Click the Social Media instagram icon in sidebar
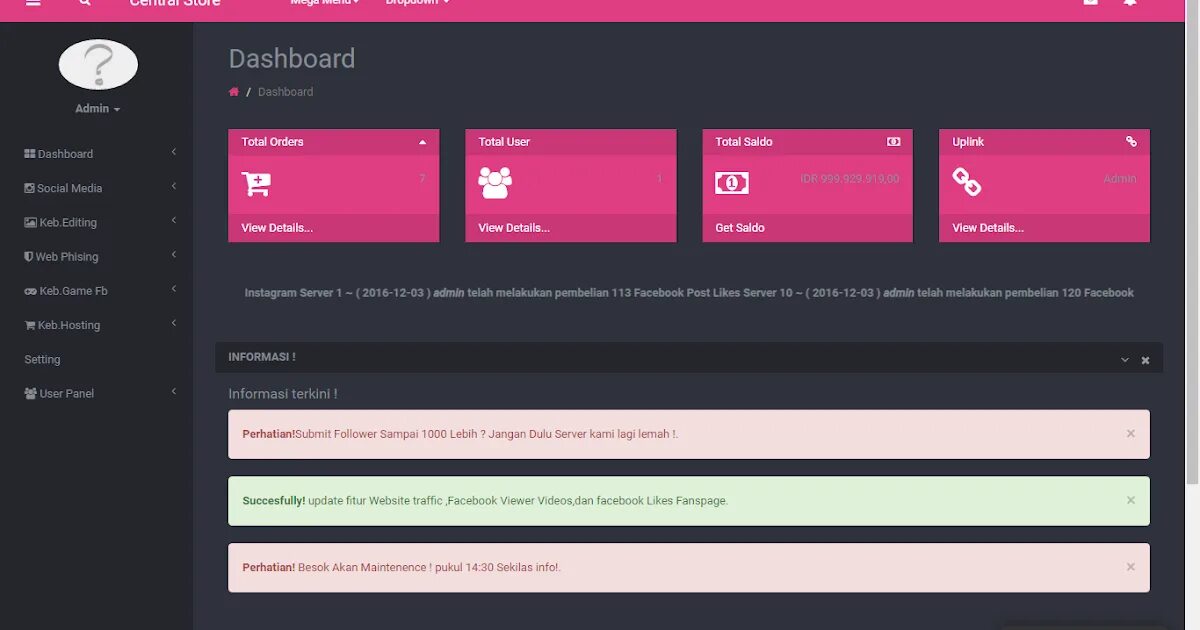Viewport: 1200px width, 630px height. (29, 188)
